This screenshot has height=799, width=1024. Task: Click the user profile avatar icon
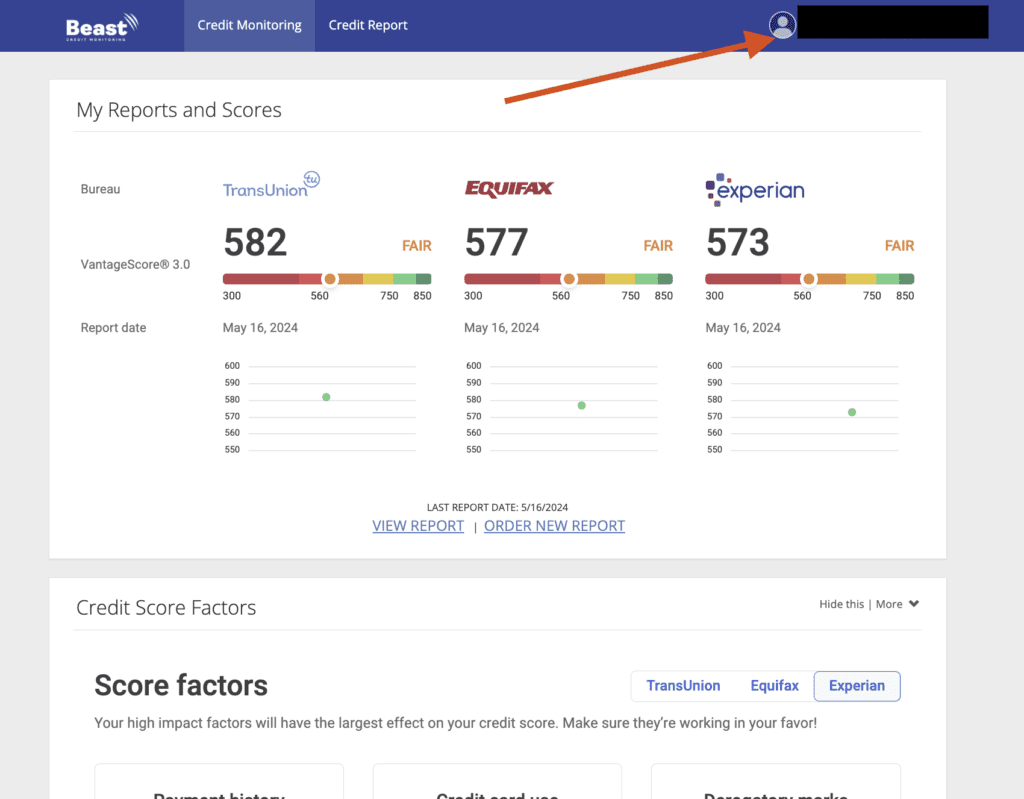click(x=782, y=25)
